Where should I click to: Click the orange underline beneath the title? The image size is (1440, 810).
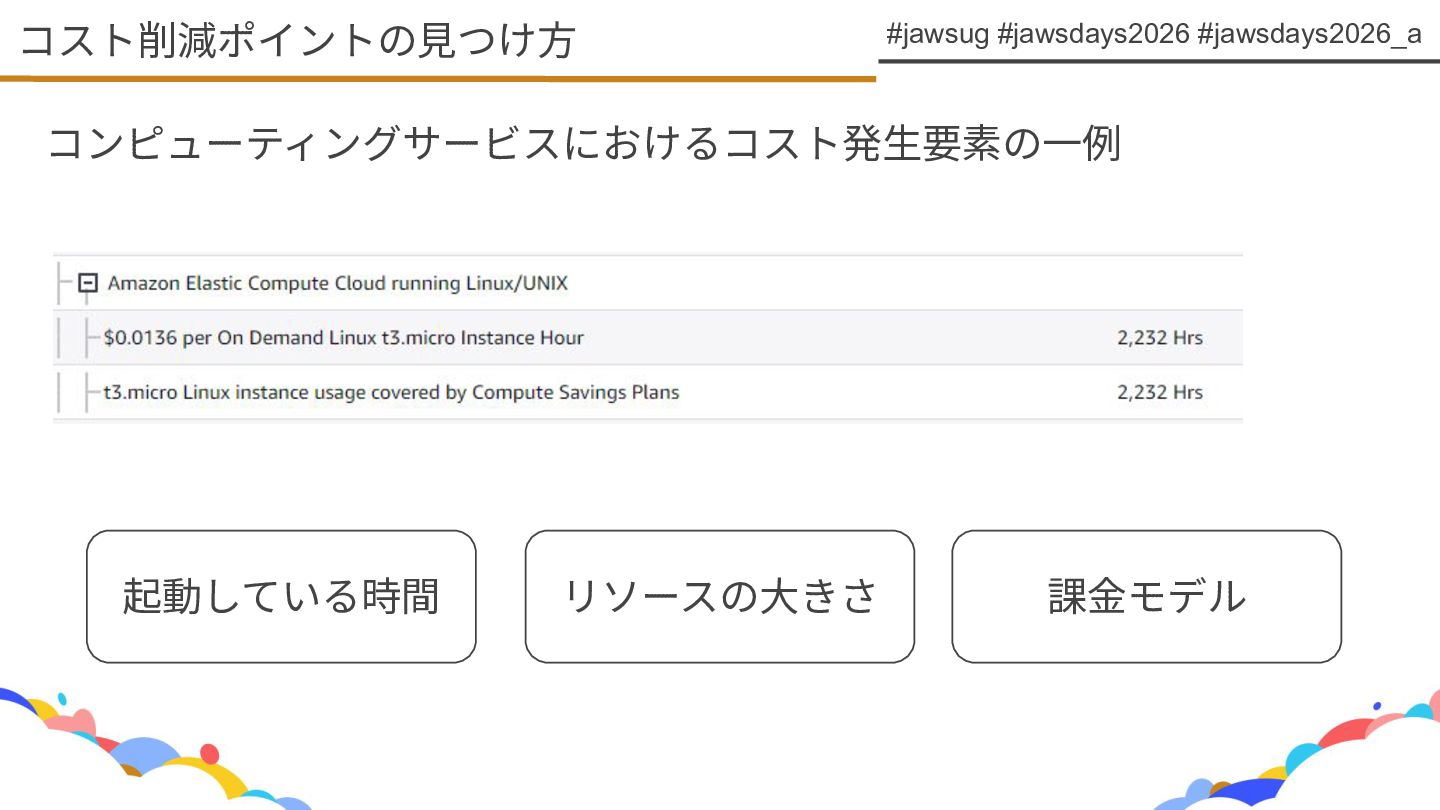pos(438,77)
